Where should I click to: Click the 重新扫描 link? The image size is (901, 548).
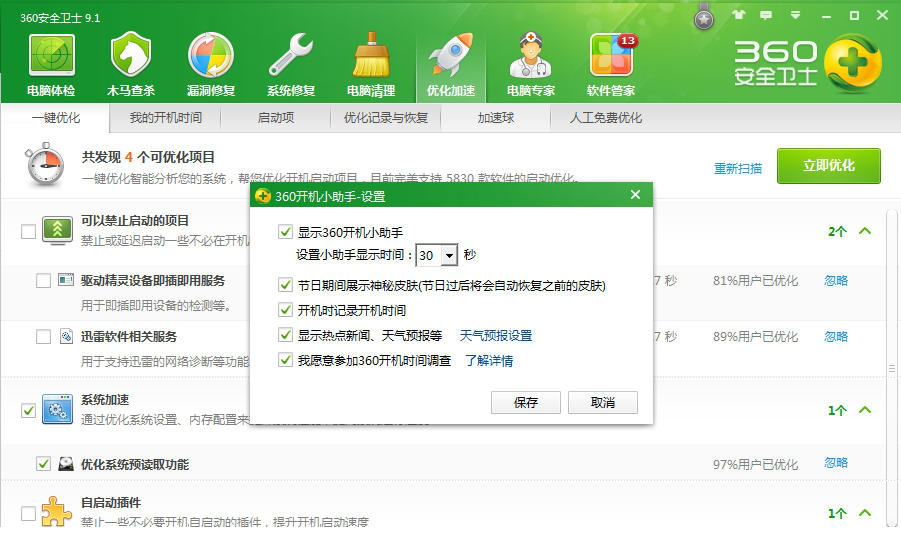(738, 168)
